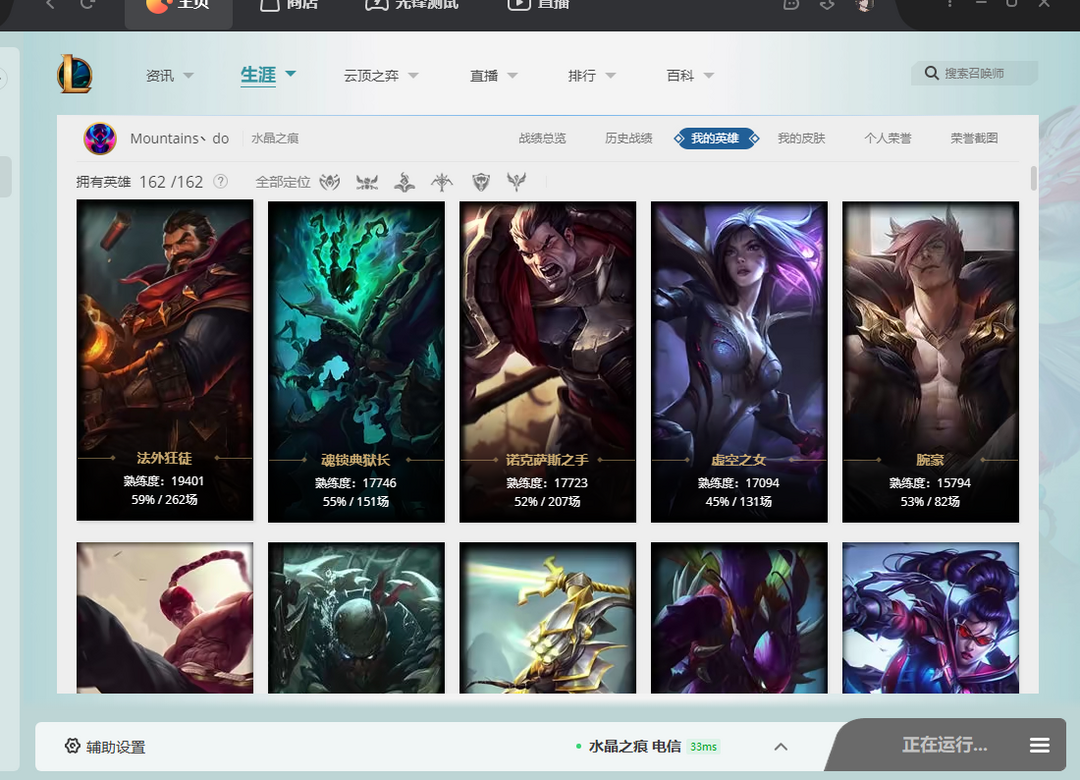The image size is (1080, 780).
Task: Filter heroes by Marksman bow icon
Action: [x=442, y=182]
